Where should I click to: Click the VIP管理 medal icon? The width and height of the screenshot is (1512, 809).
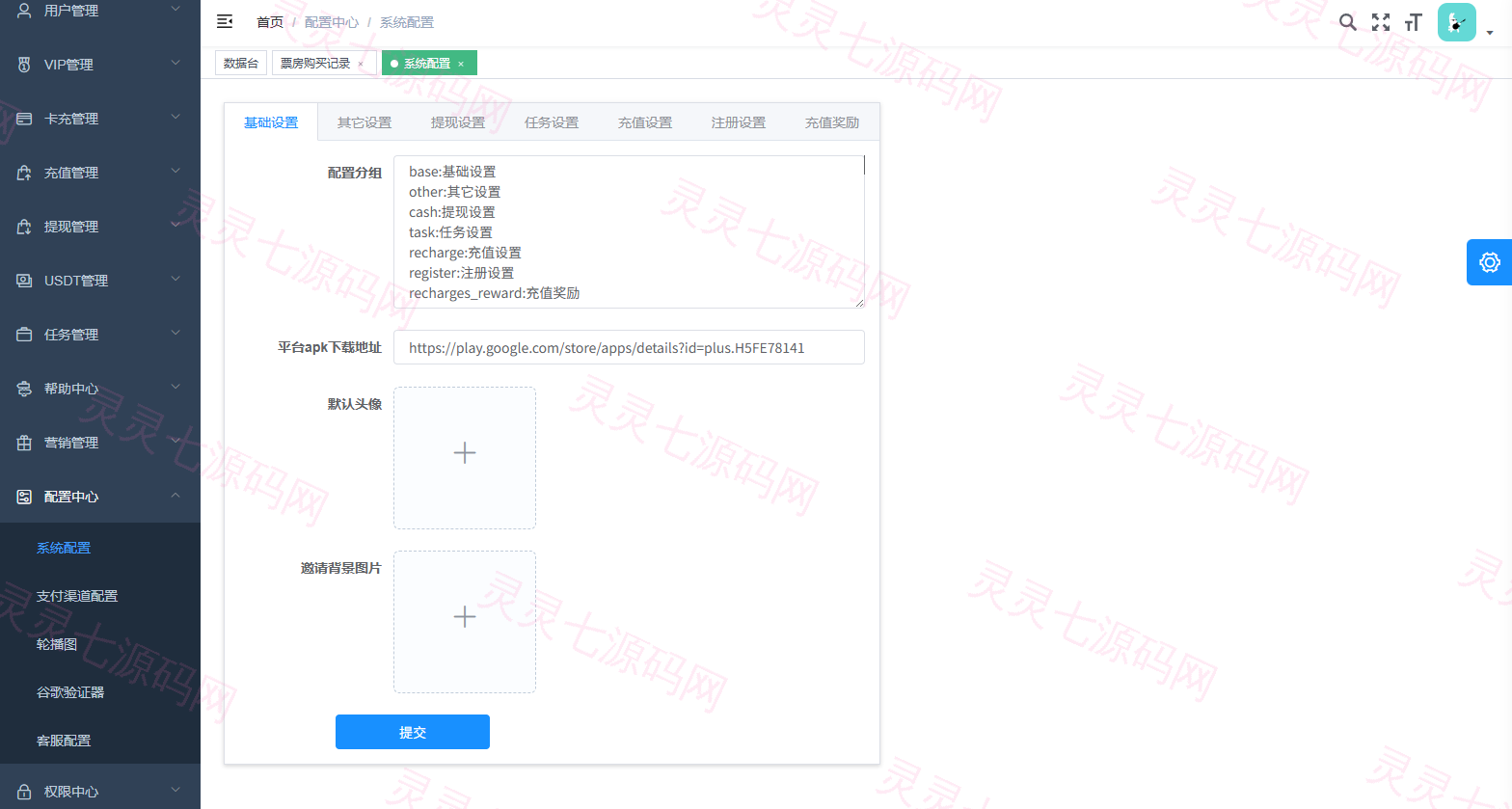pyautogui.click(x=24, y=65)
